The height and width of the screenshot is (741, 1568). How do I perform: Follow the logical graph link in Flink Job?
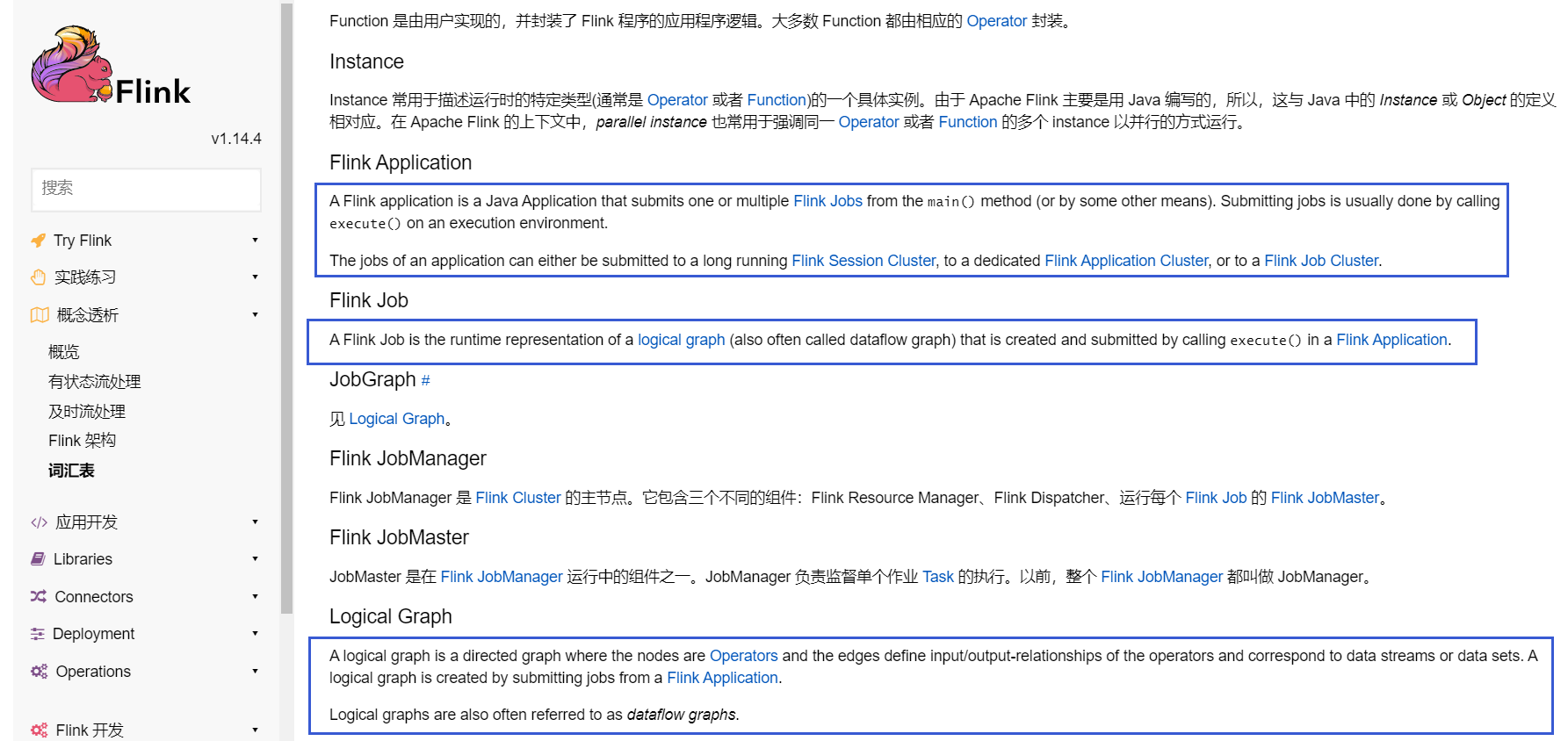681,340
